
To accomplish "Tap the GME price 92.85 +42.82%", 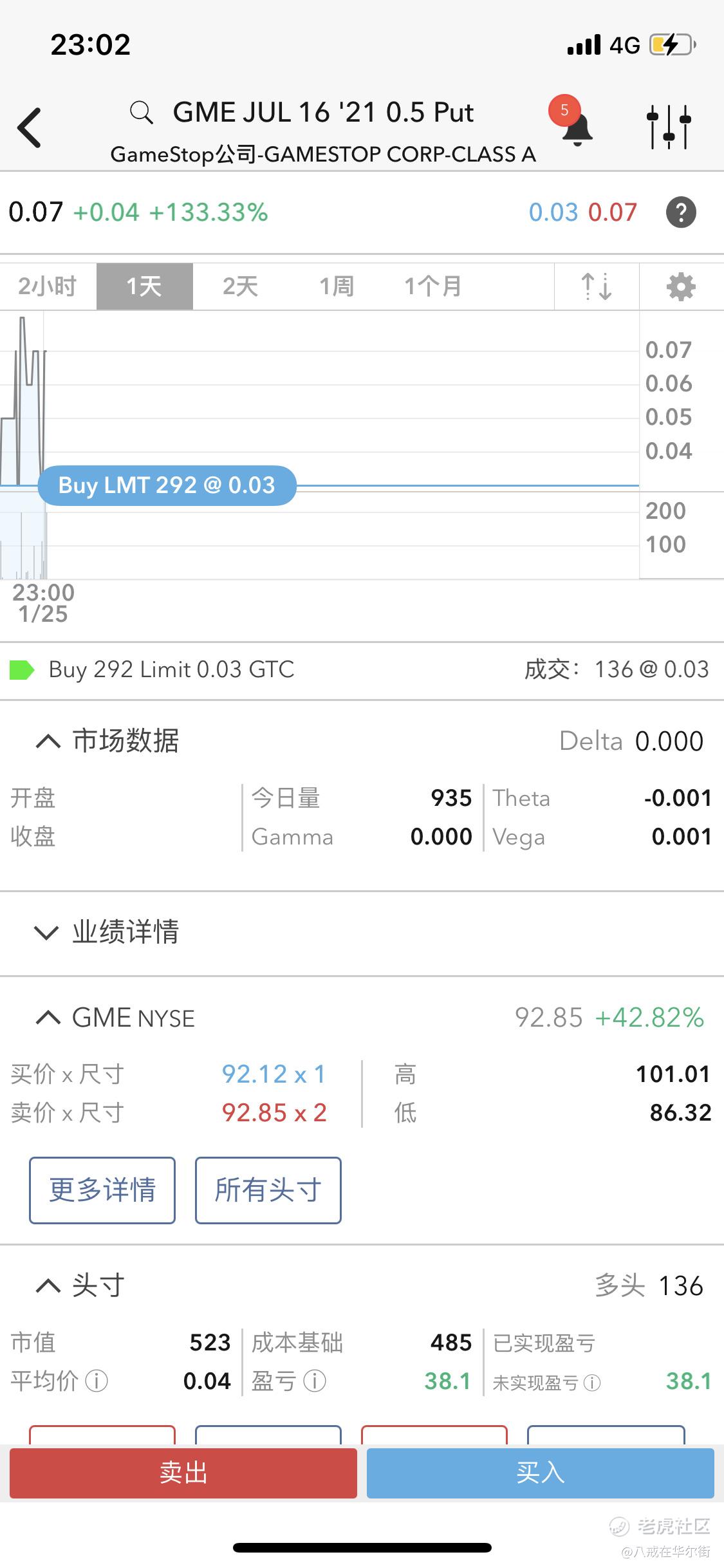I will click(609, 1018).
